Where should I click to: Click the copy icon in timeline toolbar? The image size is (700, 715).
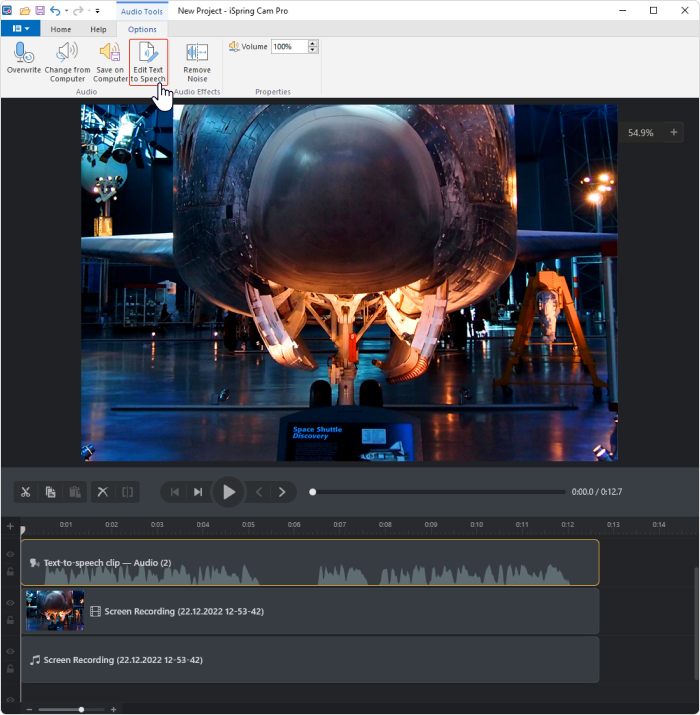[x=50, y=492]
